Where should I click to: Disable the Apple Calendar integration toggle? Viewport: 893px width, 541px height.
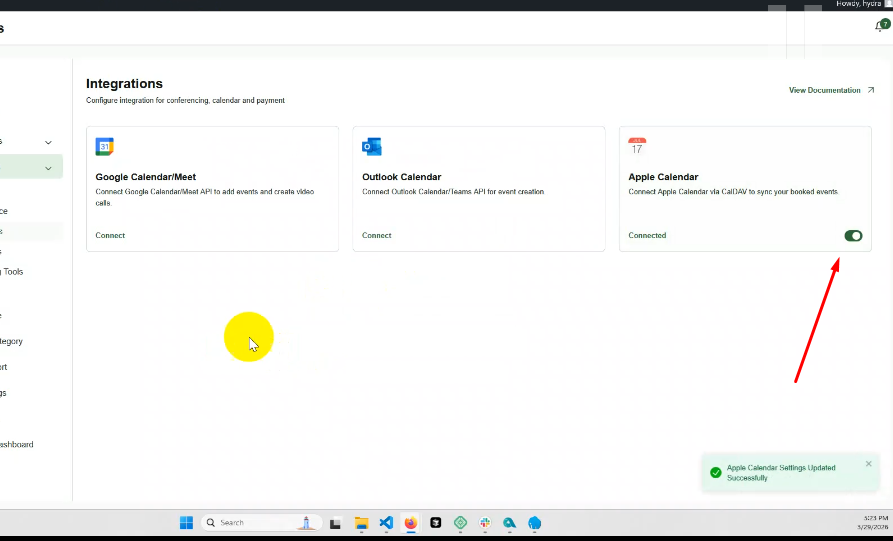853,236
